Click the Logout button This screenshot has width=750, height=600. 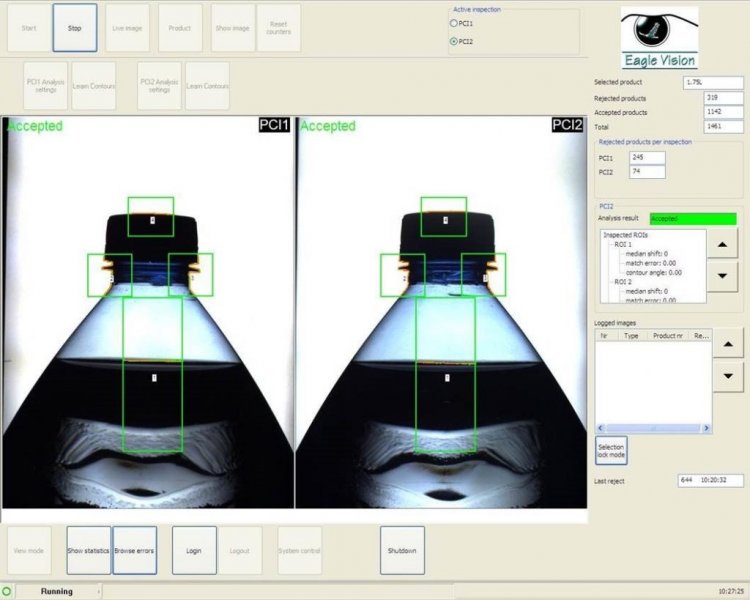[240, 551]
